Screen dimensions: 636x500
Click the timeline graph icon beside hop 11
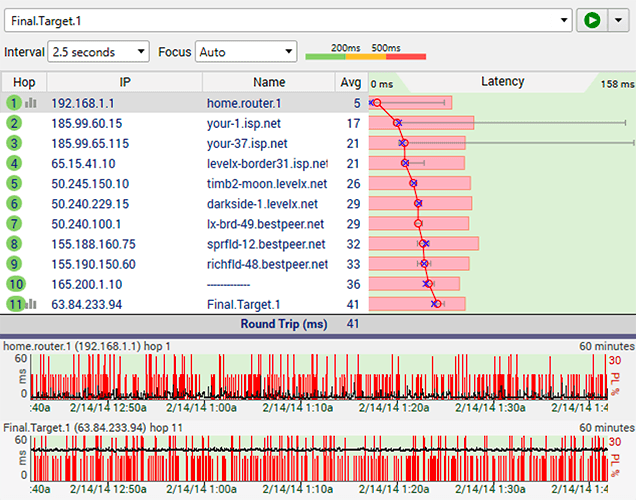point(32,304)
